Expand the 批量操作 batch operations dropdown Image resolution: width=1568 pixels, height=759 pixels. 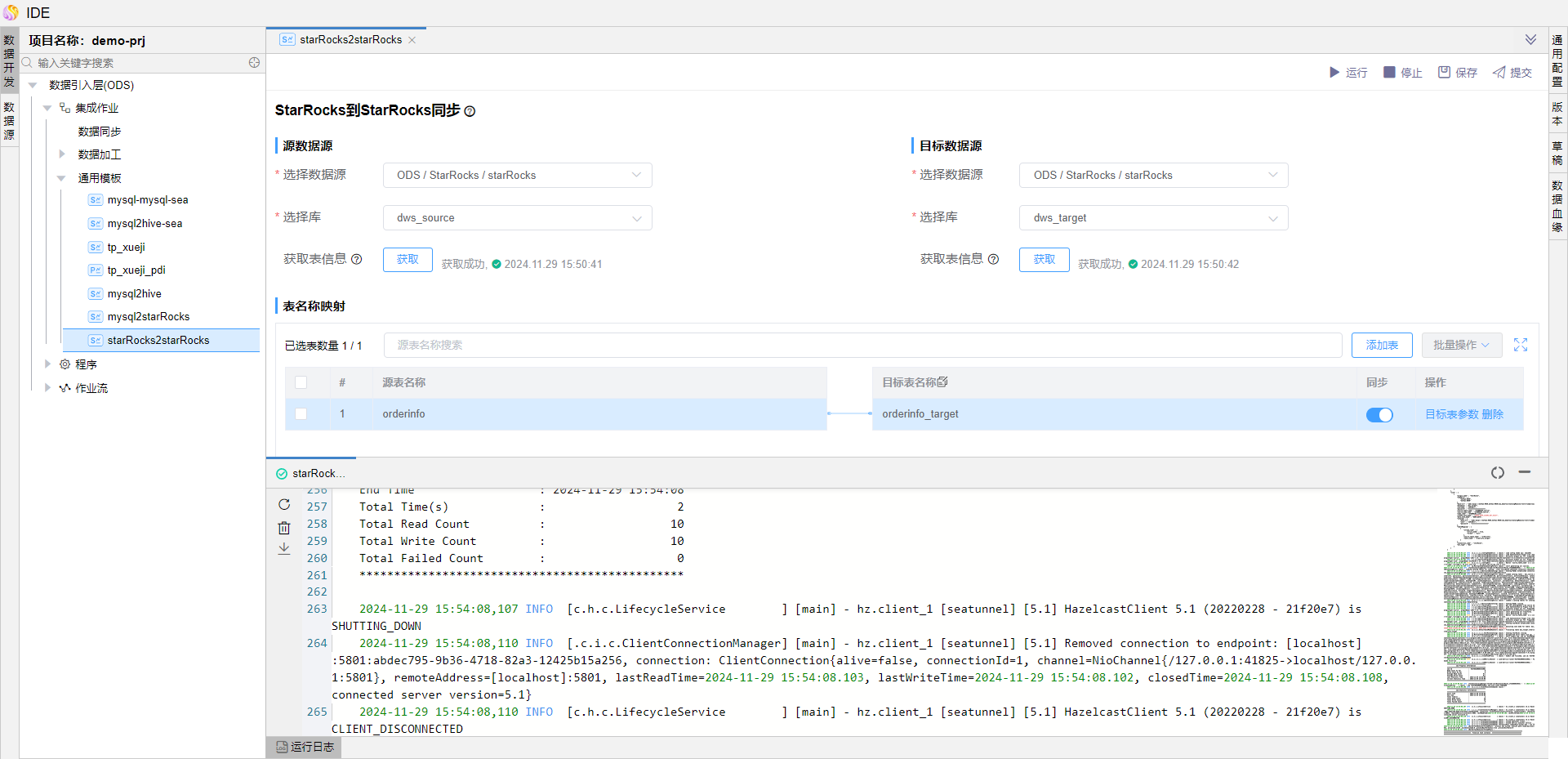pos(1461,345)
